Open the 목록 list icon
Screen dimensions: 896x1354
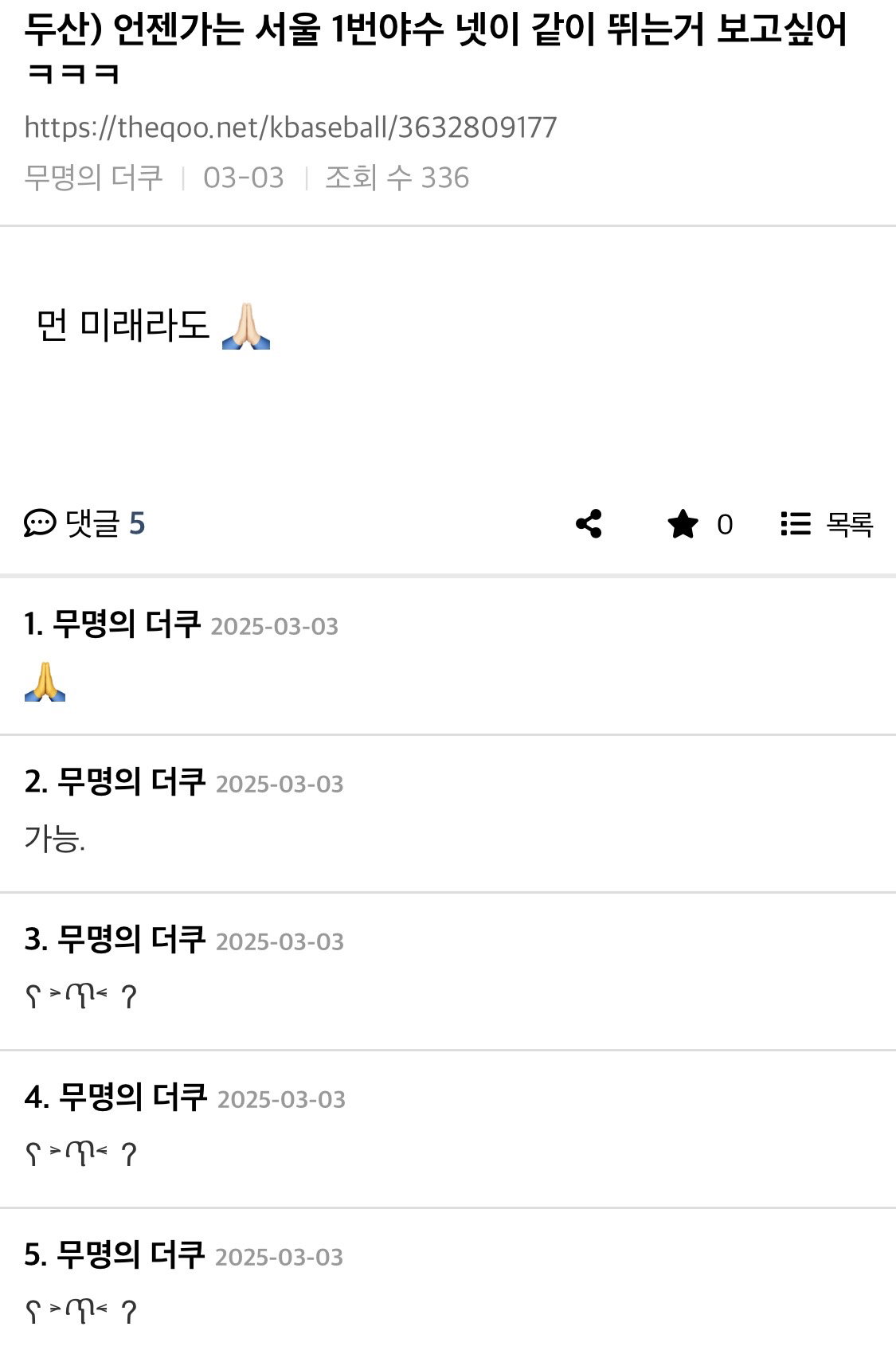point(795,524)
